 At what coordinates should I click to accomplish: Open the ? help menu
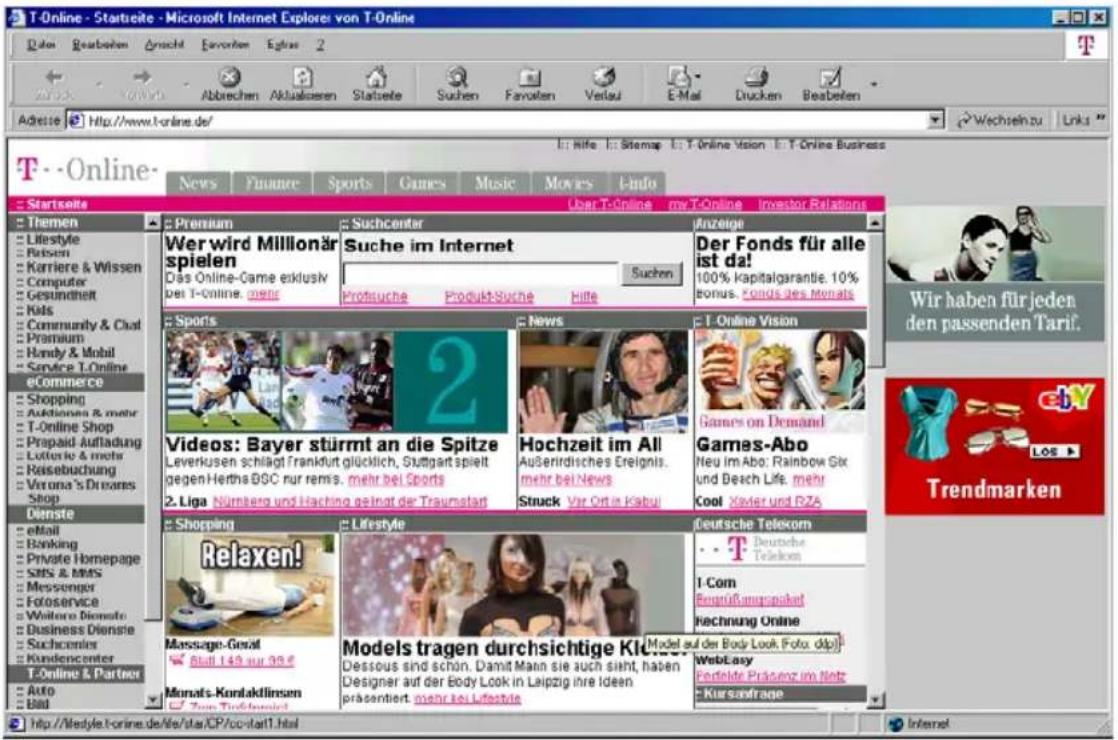coord(320,45)
